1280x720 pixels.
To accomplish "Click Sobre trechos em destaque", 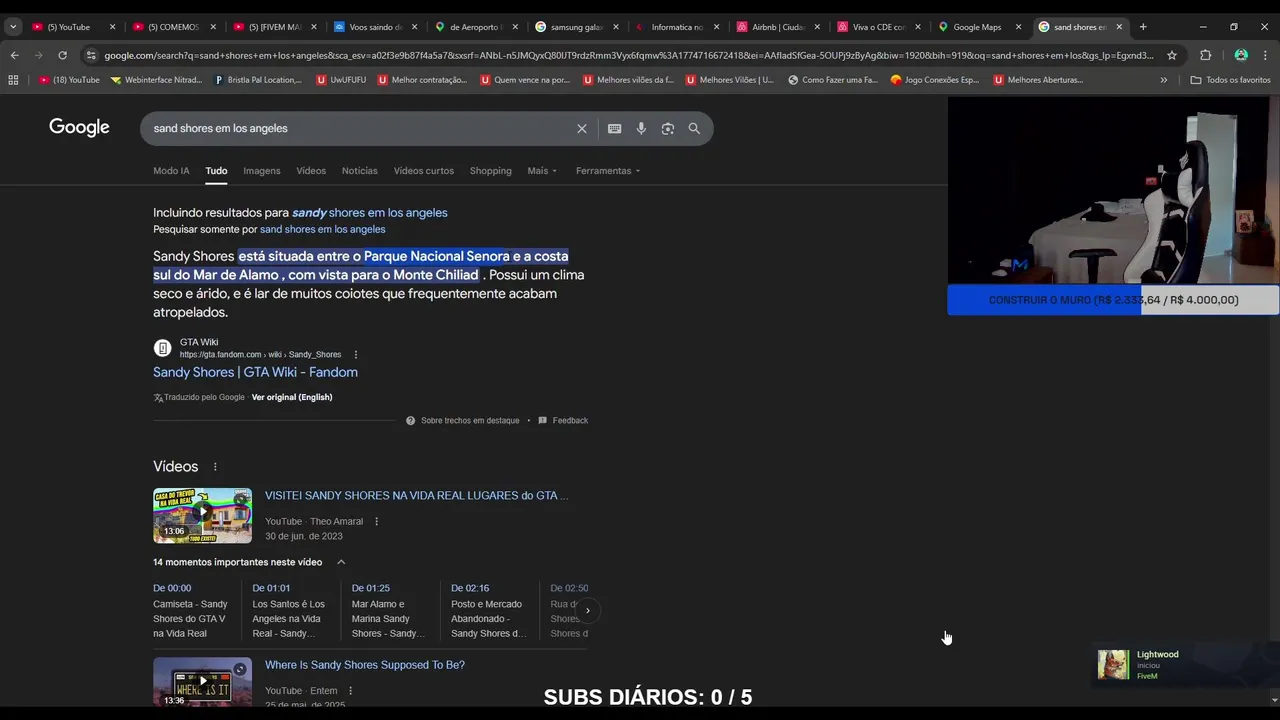I will click(463, 421).
